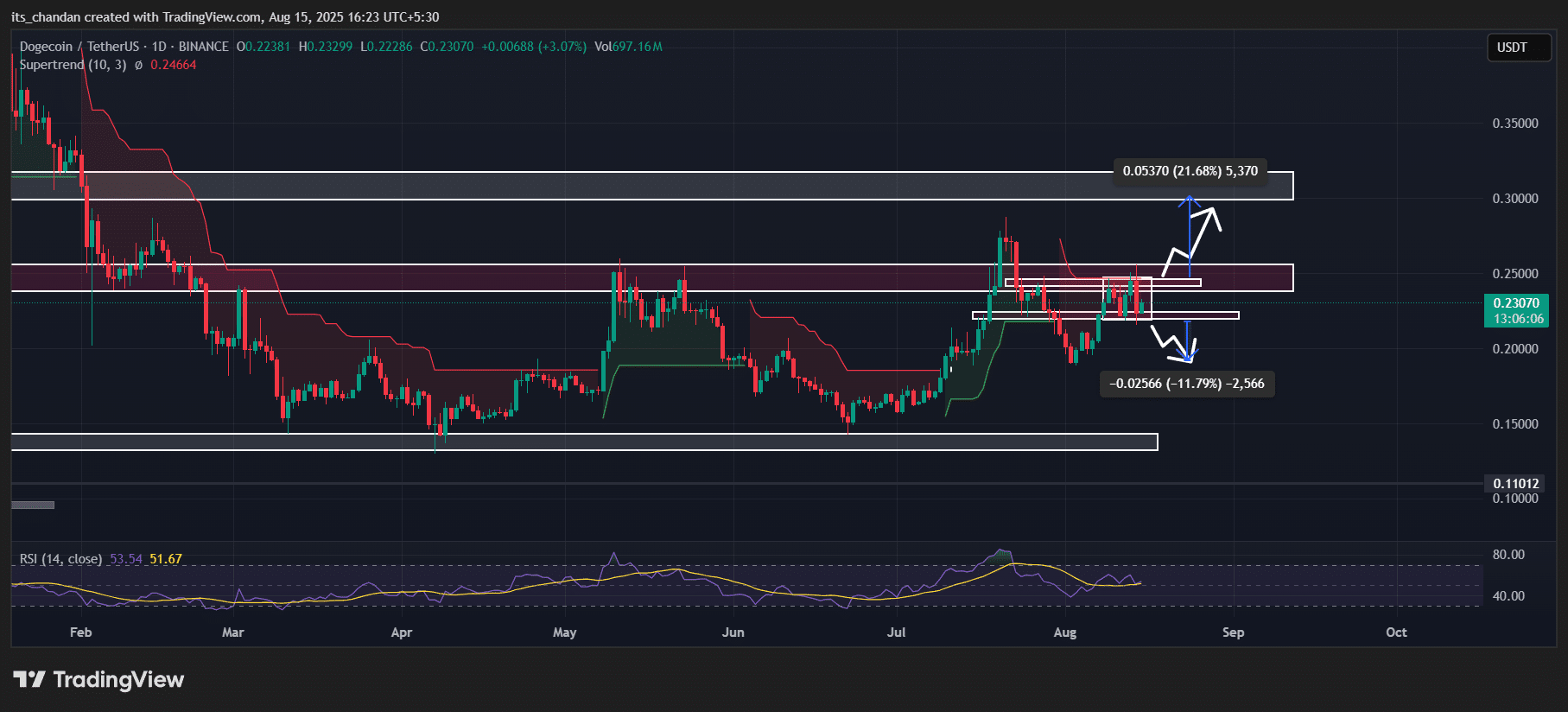The height and width of the screenshot is (712, 1568).
Task: Select the RSI (14, close) indicator legend
Action: [x=60, y=559]
